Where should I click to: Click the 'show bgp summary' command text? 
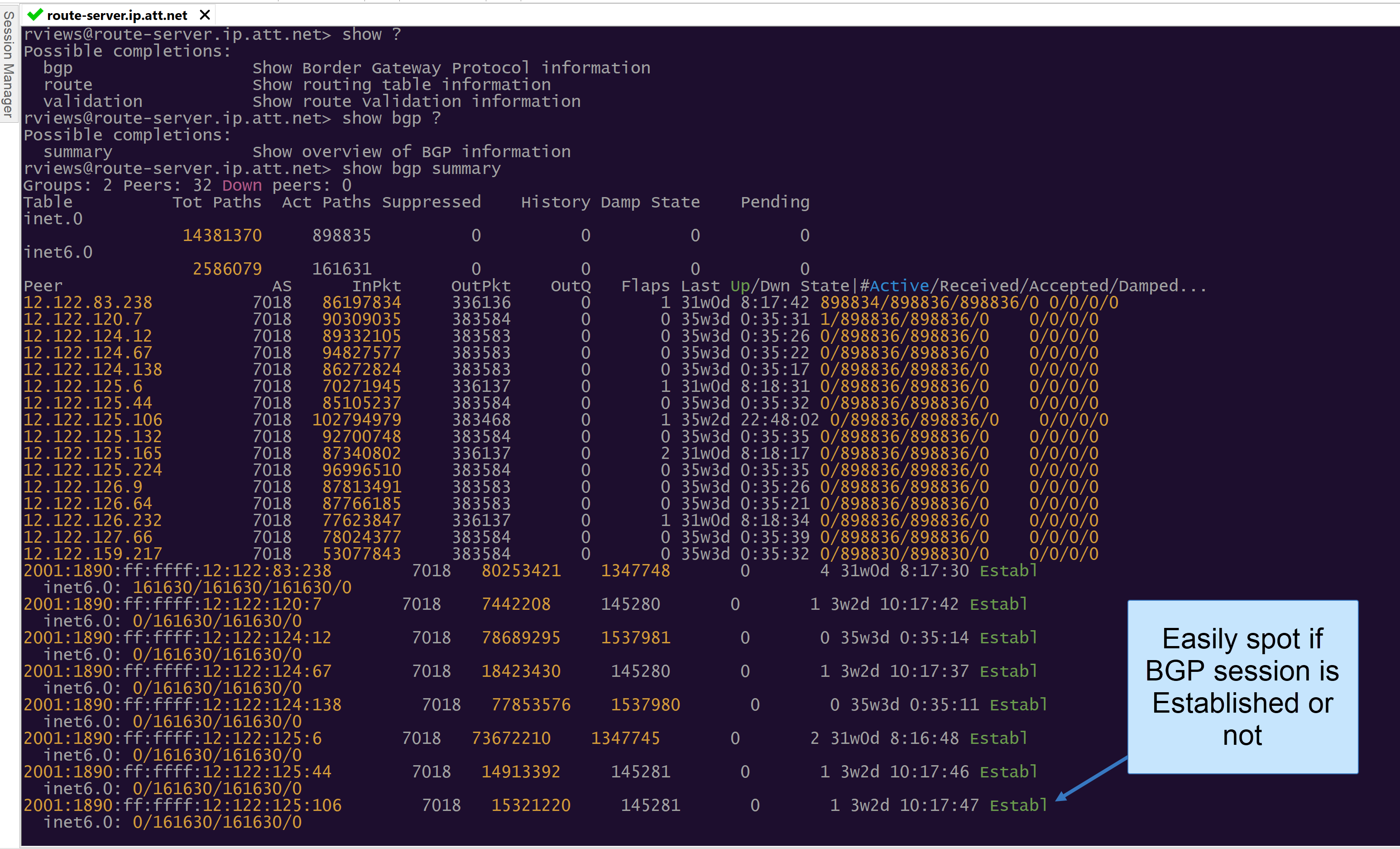pos(421,169)
